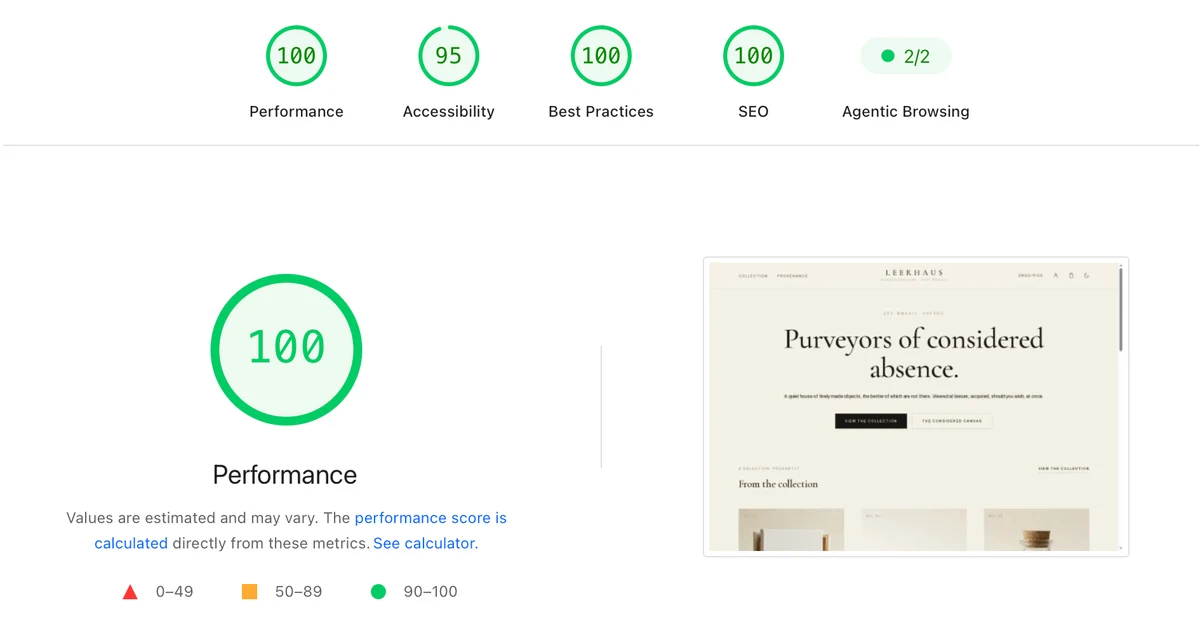Viewport: 1200px width, 630px height.
Task: Click the LEERHAUS logo in the thumbnail
Action: click(x=914, y=272)
